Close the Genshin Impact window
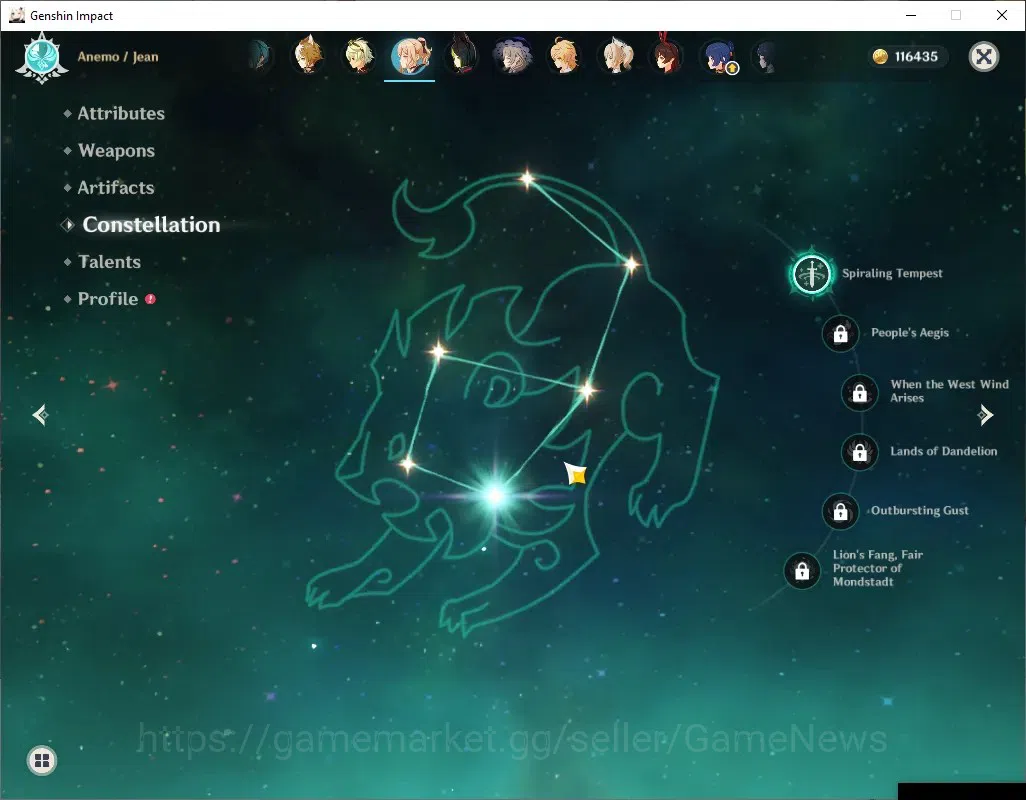The height and width of the screenshot is (800, 1026). coord(1002,15)
